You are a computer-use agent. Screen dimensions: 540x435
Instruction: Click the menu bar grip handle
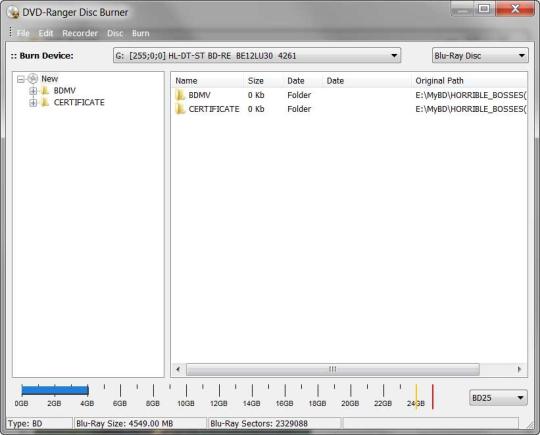(10, 32)
